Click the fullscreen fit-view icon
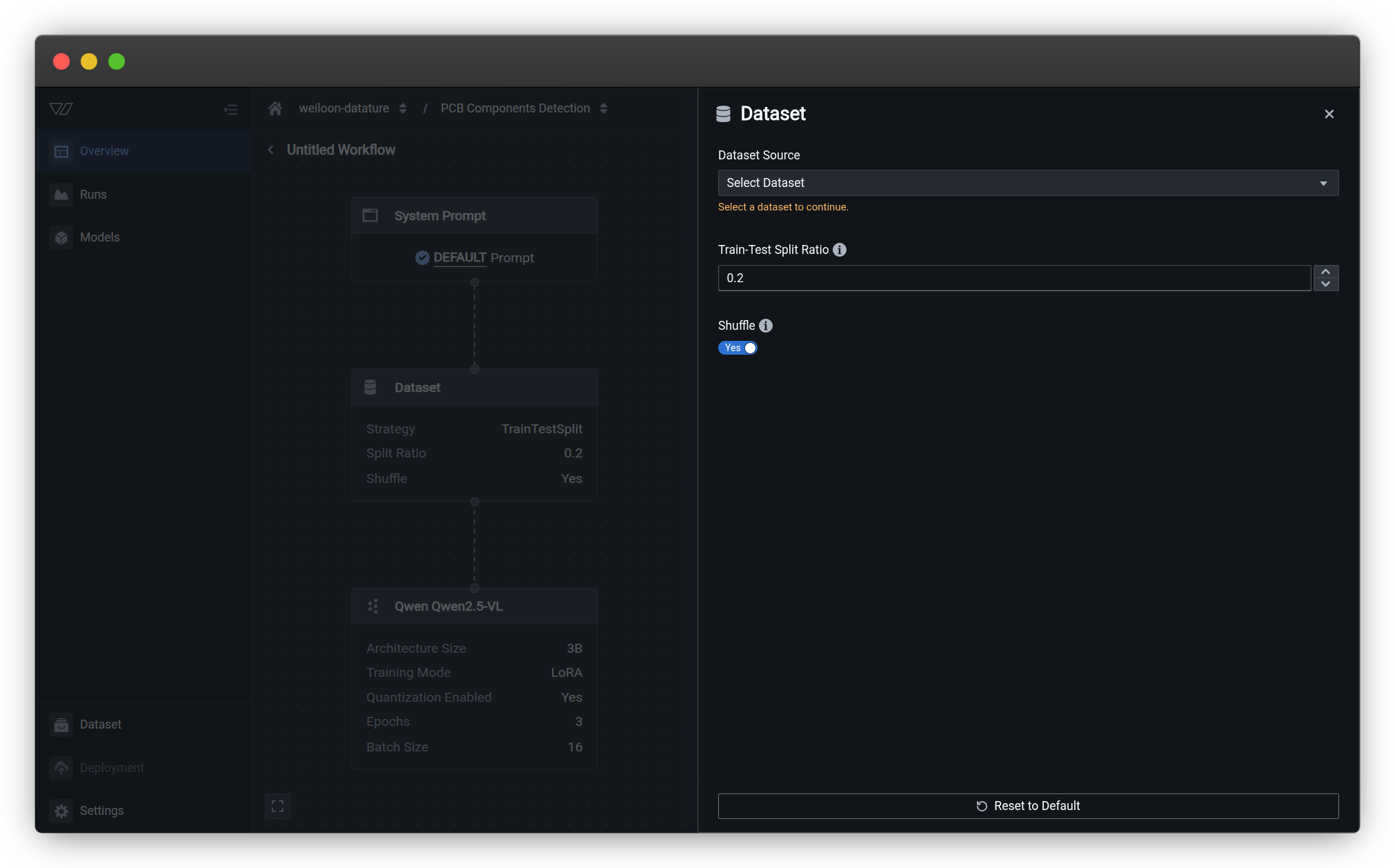This screenshot has height=868, width=1395. coord(277,806)
